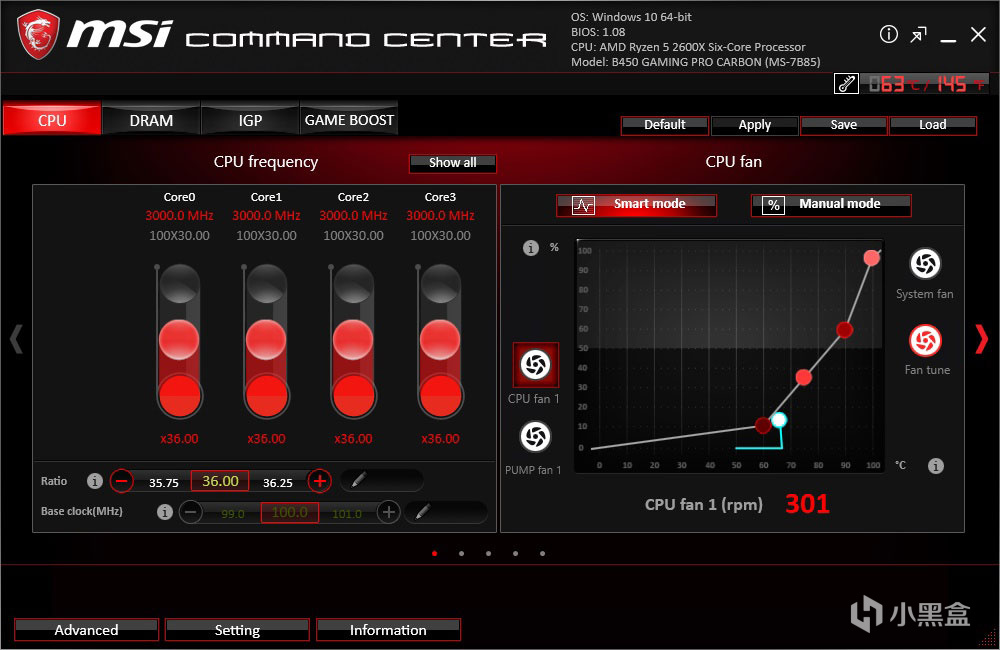
Task: Click the 36.00 Ratio value field
Action: click(220, 481)
